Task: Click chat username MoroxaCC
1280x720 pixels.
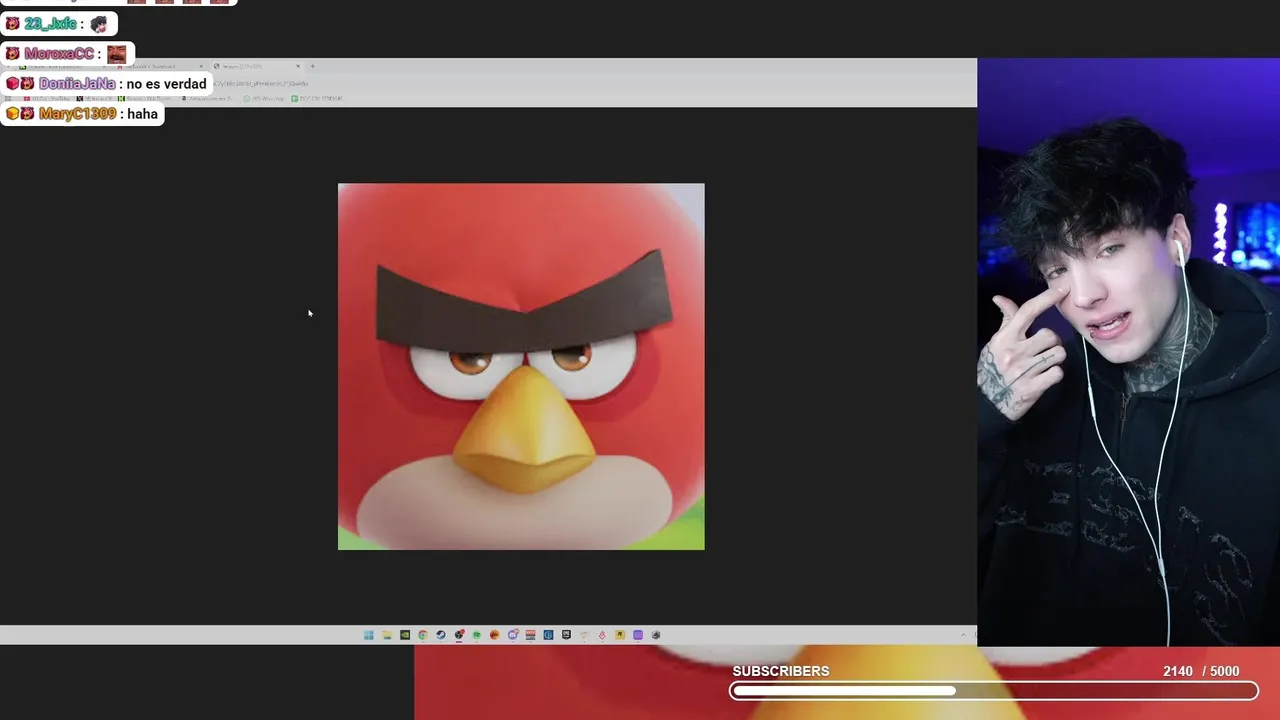Action: tap(59, 54)
